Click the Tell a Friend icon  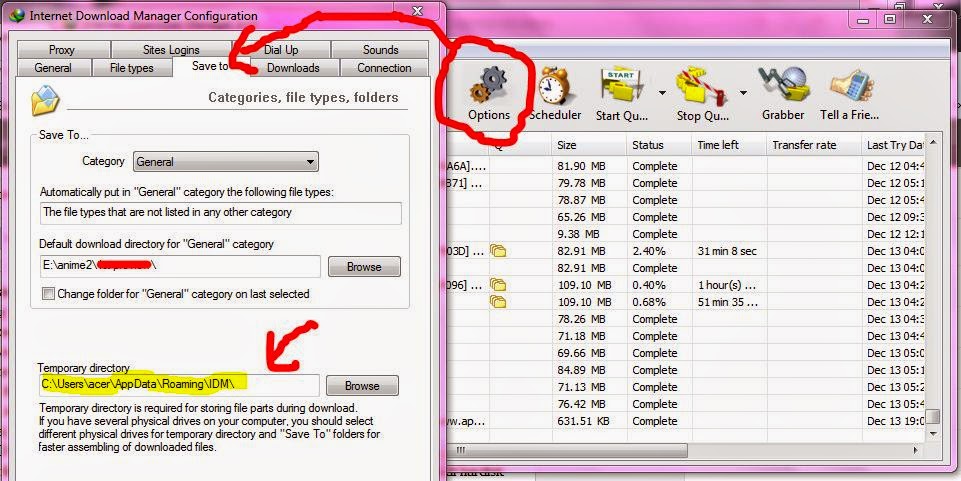(851, 86)
